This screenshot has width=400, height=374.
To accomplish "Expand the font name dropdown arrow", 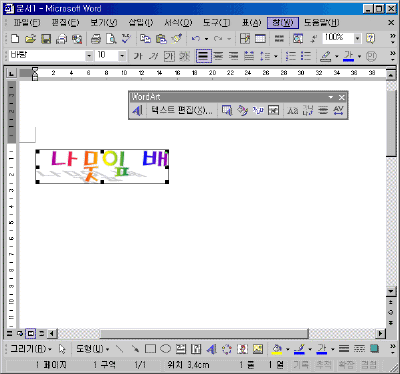I will tap(89, 56).
